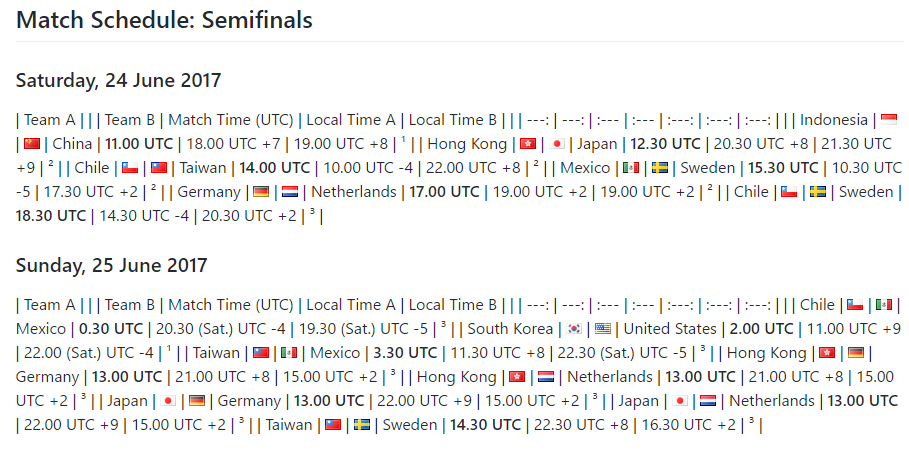Click the bold 11.00 UTC match time
This screenshot has height=451, width=909.
(x=139, y=144)
